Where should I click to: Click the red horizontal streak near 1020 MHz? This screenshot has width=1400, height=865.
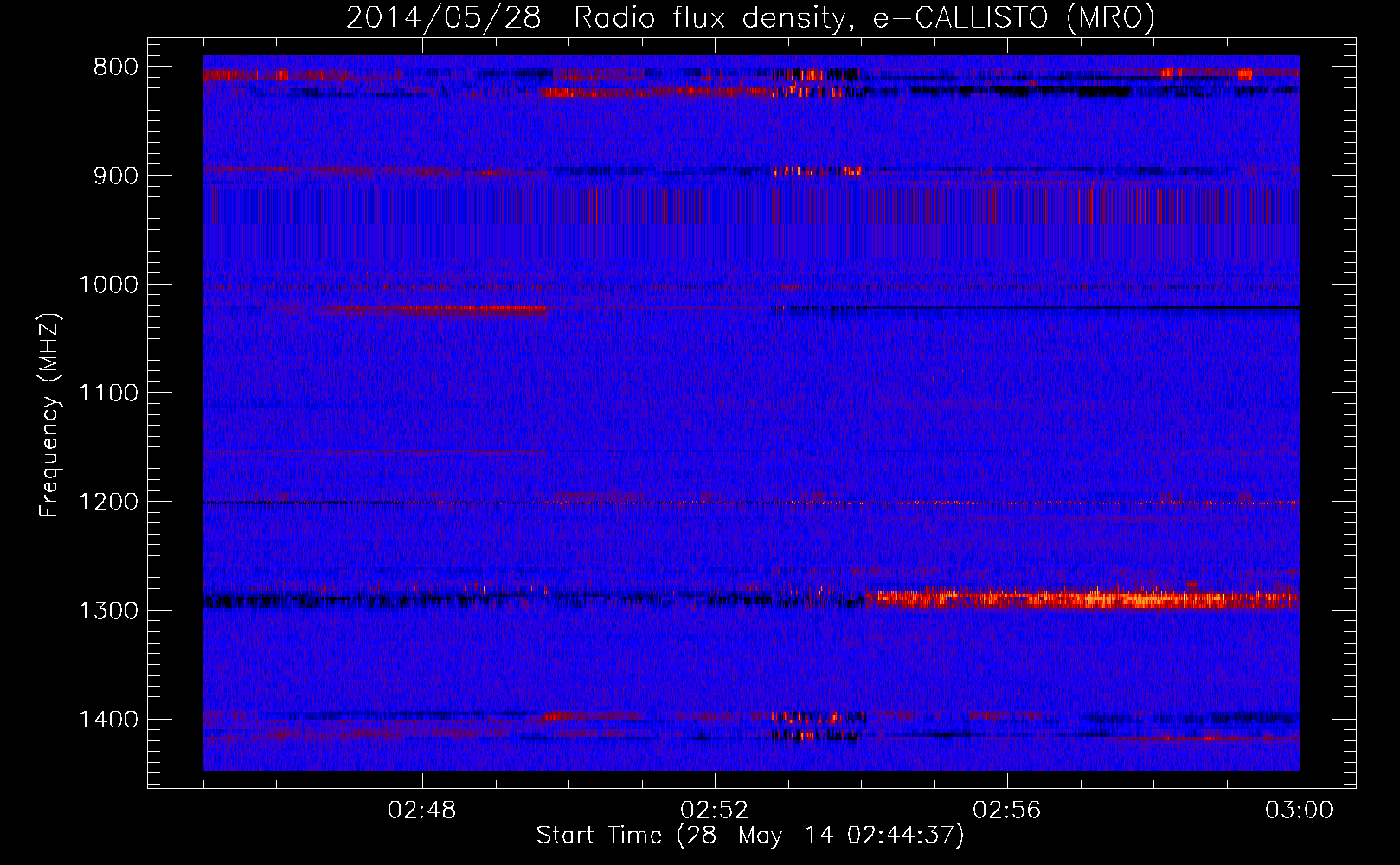[437, 309]
